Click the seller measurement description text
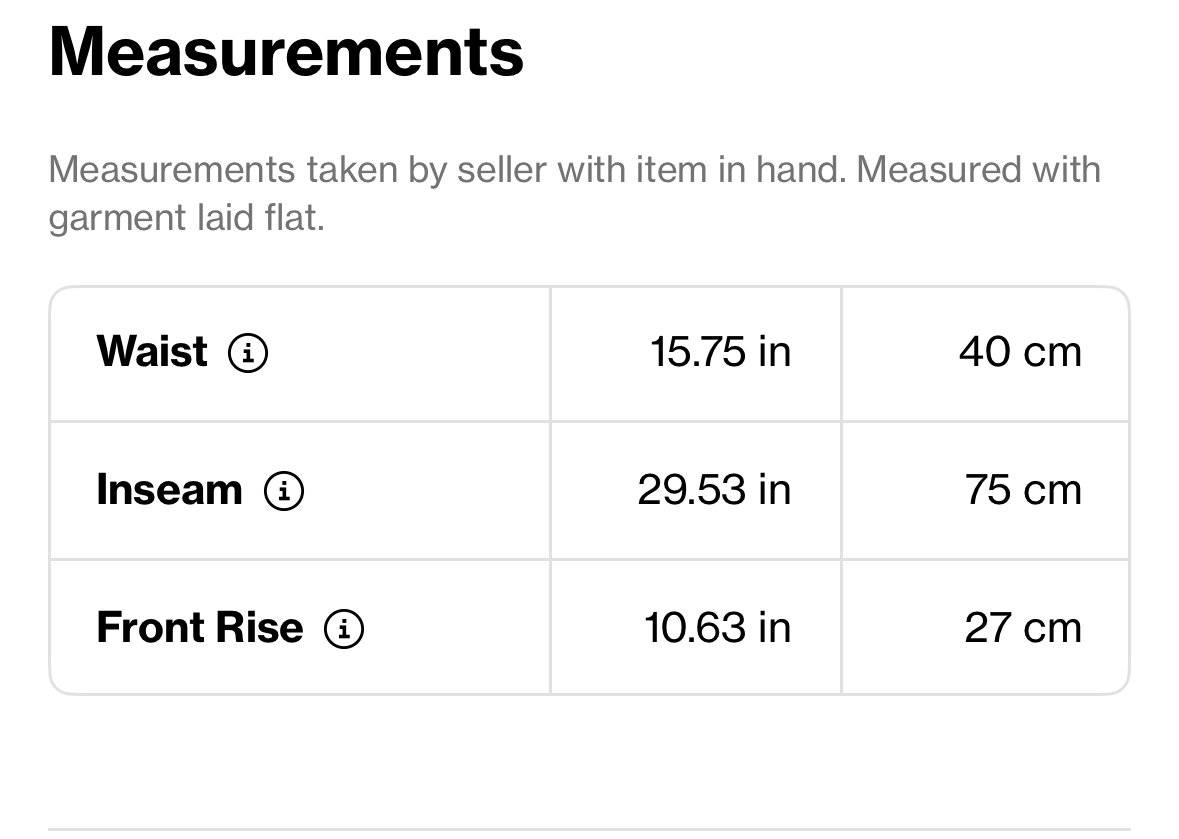1179x839 pixels. tap(574, 194)
